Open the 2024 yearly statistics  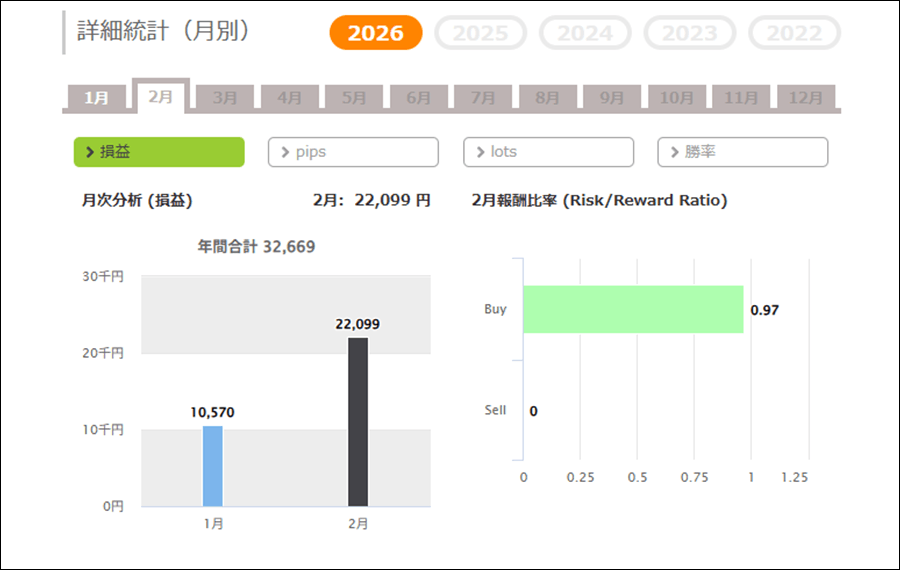point(585,33)
